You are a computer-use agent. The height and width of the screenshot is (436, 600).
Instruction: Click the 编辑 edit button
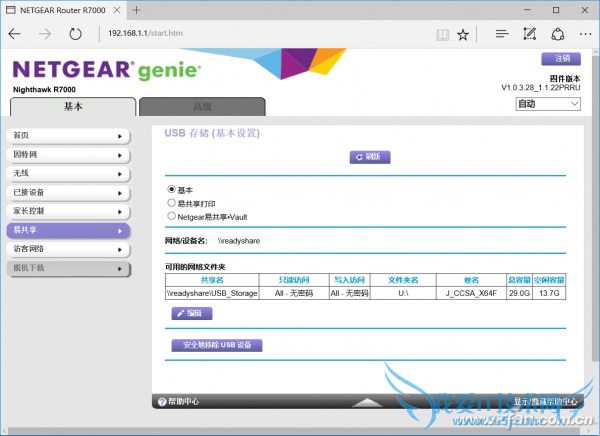[192, 314]
